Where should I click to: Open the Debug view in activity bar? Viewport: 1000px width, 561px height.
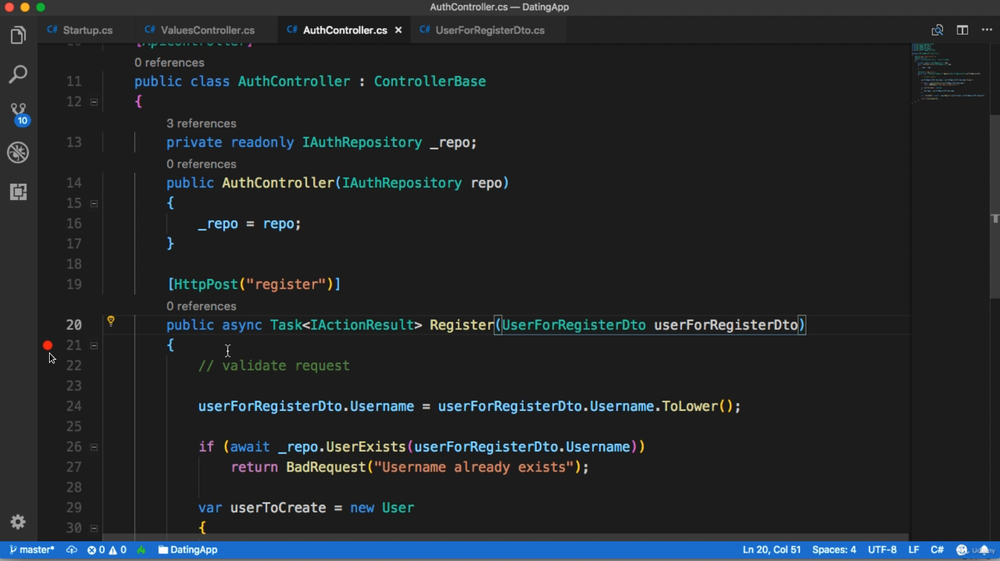(x=18, y=152)
